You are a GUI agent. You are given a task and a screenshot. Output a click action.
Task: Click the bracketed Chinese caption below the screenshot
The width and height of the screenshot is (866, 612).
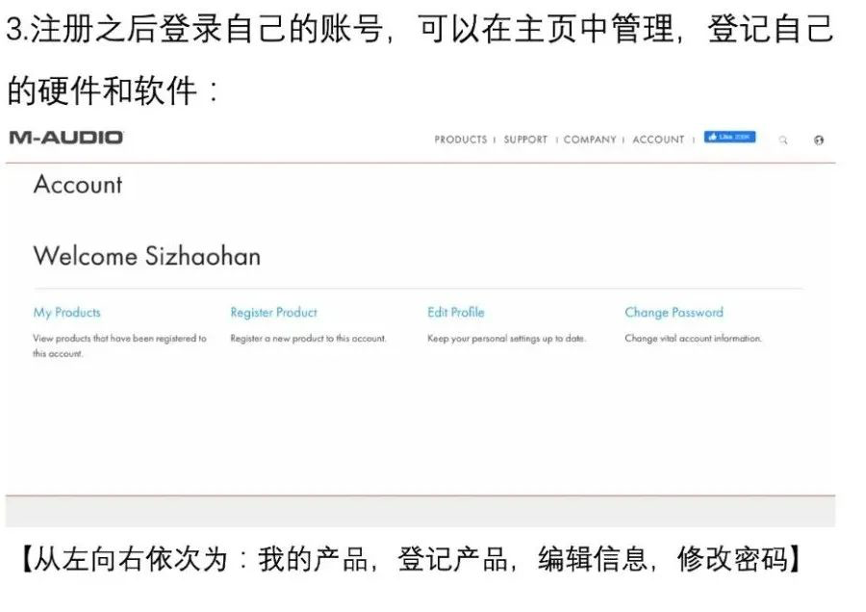point(410,559)
